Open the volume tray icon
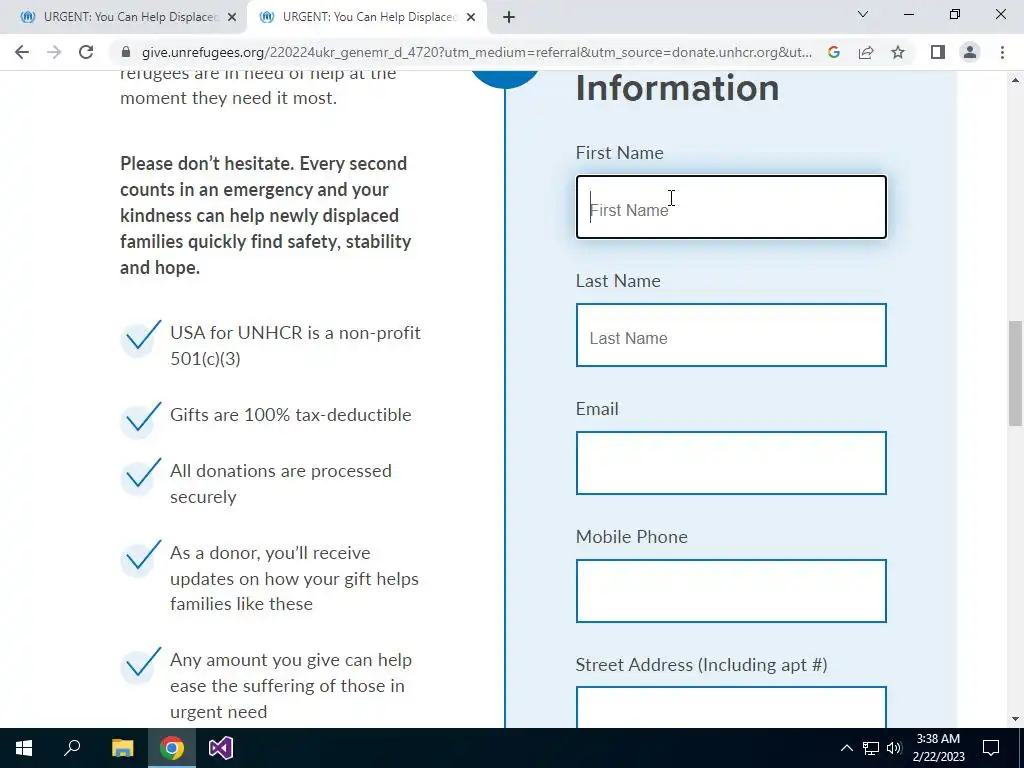The image size is (1024, 768). pos(895,748)
